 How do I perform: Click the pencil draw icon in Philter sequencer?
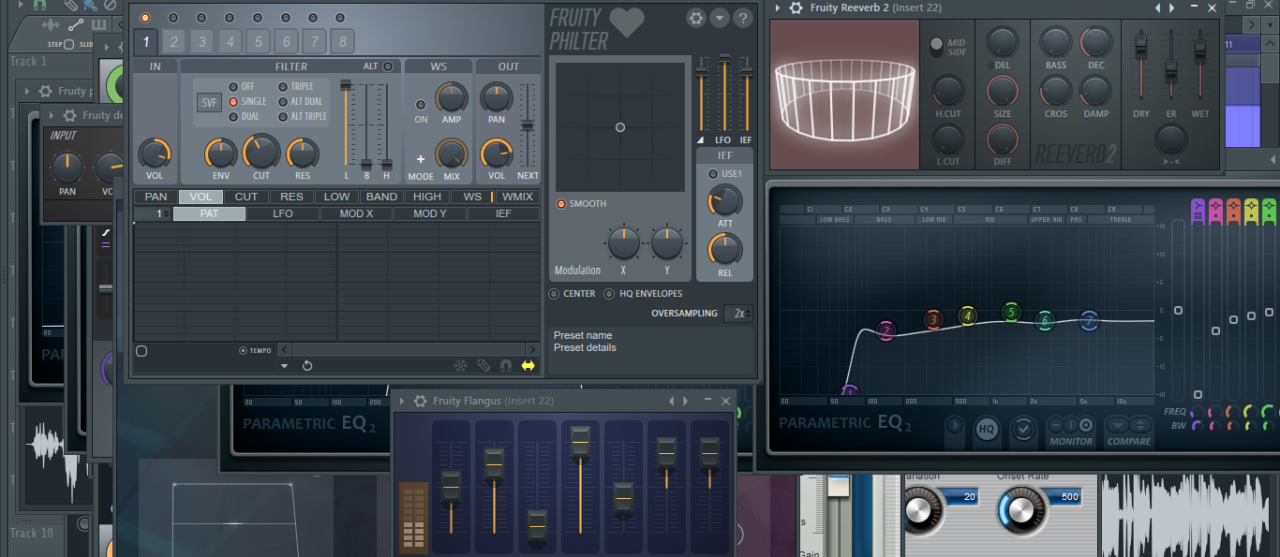(484, 366)
